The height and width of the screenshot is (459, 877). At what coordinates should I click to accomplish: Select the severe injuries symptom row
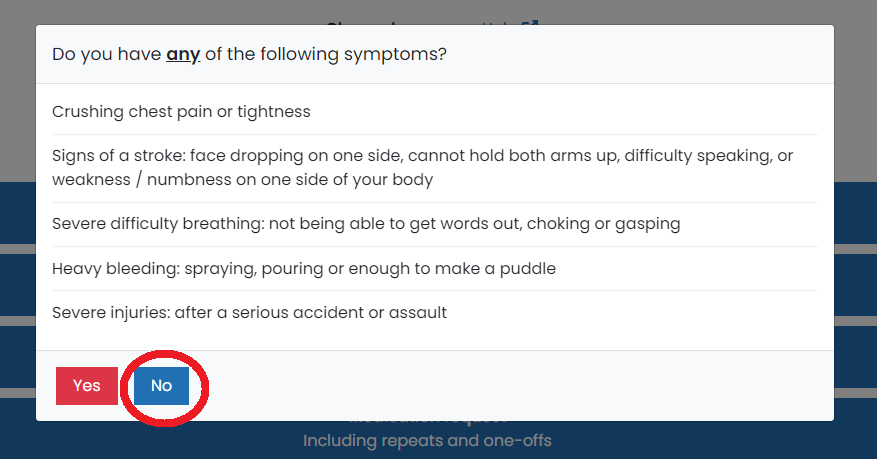point(249,313)
